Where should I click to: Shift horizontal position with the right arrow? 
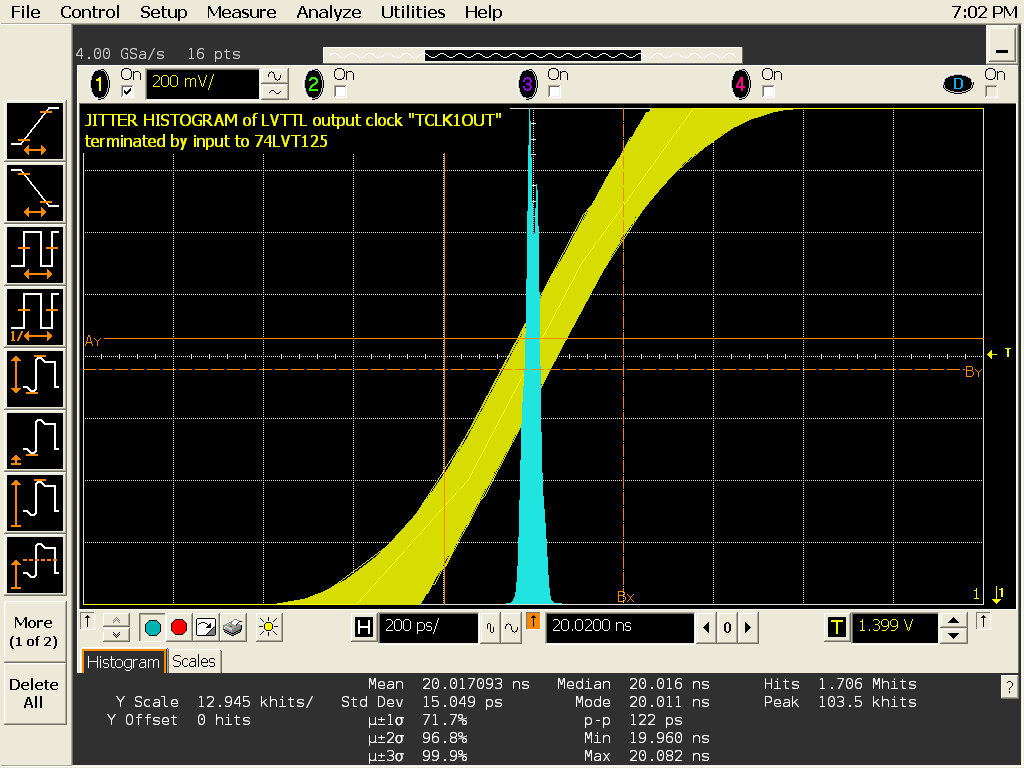pyautogui.click(x=748, y=628)
